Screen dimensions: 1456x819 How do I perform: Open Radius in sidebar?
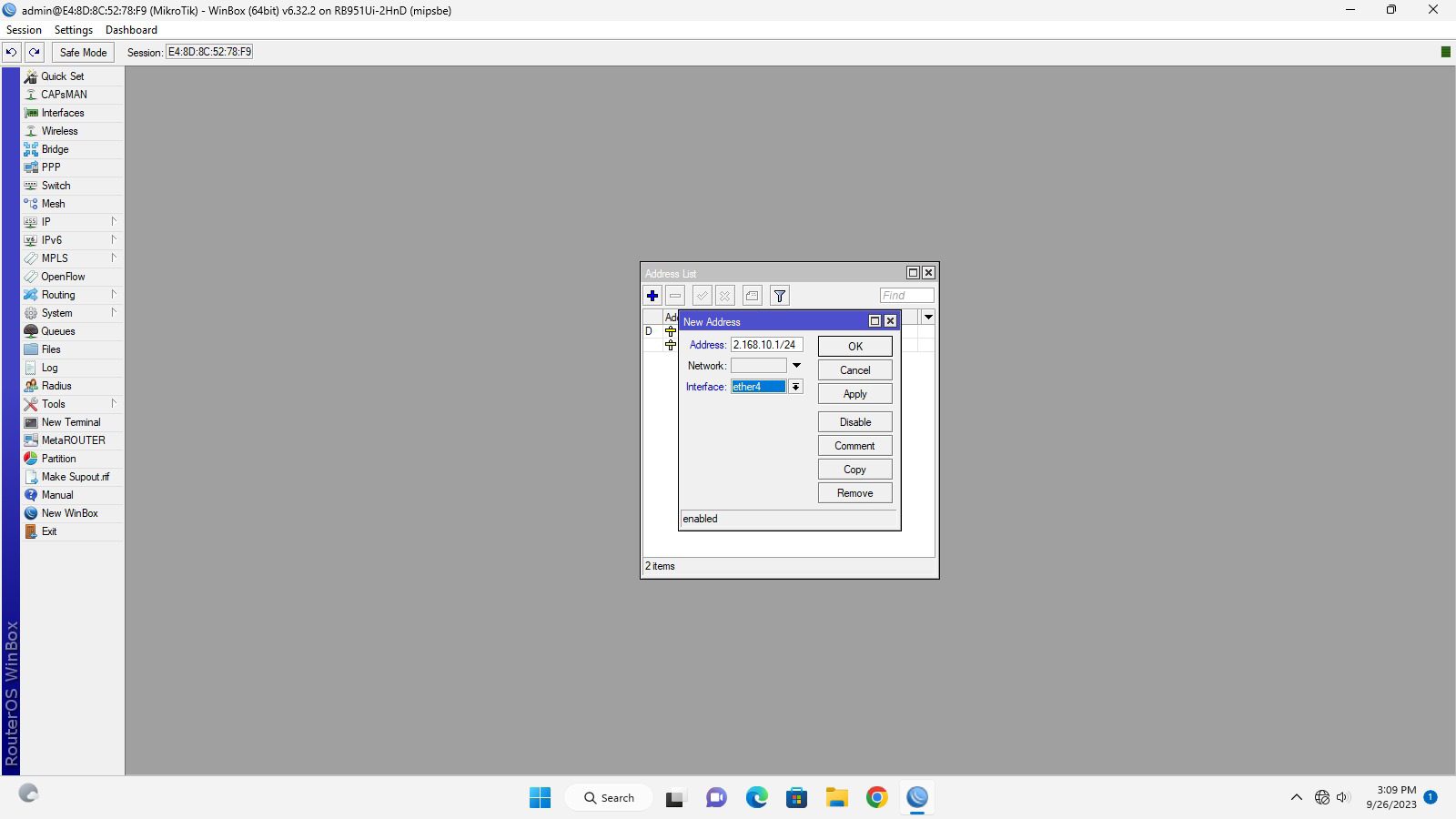click(72, 386)
